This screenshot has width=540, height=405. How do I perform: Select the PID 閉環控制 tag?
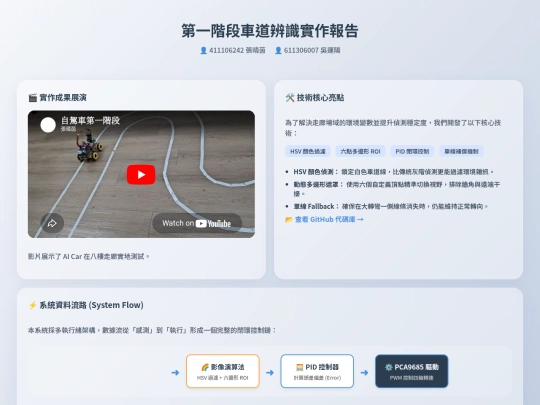coord(412,151)
